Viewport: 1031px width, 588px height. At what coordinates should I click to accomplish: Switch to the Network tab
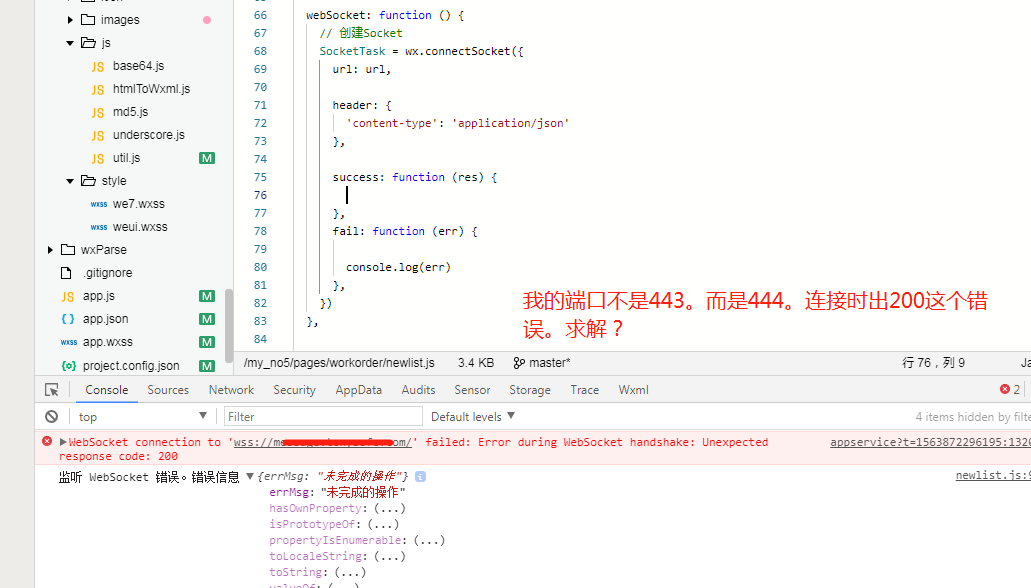point(231,390)
